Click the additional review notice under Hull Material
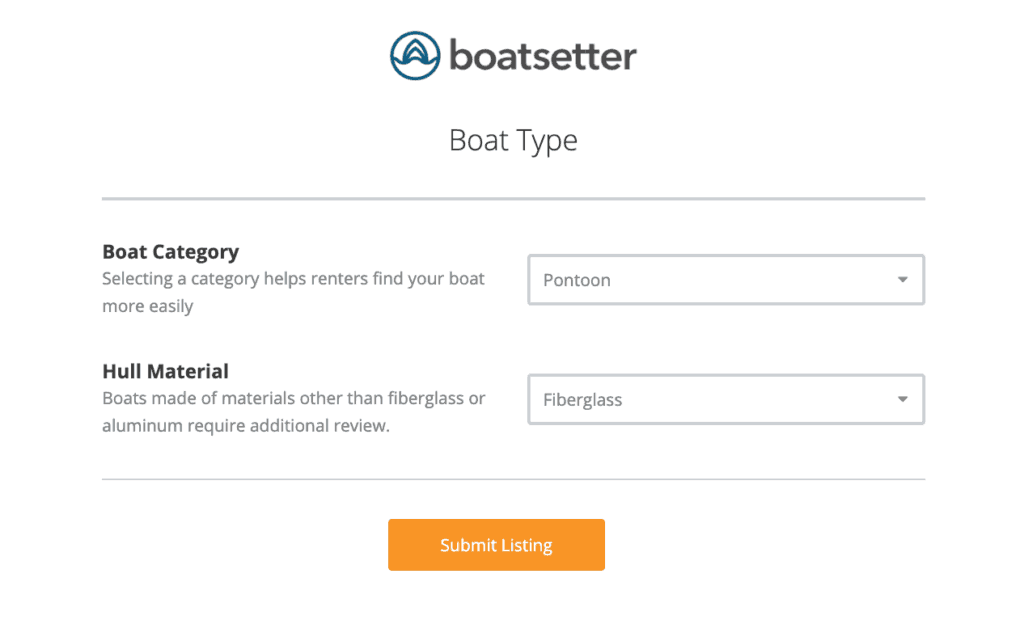1024x637 pixels. coord(294,411)
